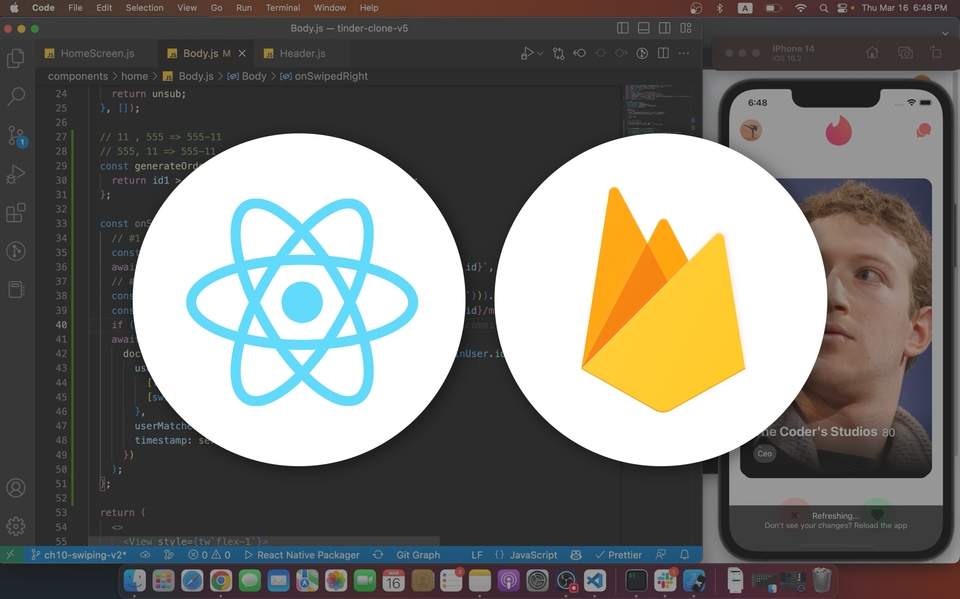This screenshot has width=960, height=599.
Task: Open Slack from the Dock
Action: [x=664, y=580]
